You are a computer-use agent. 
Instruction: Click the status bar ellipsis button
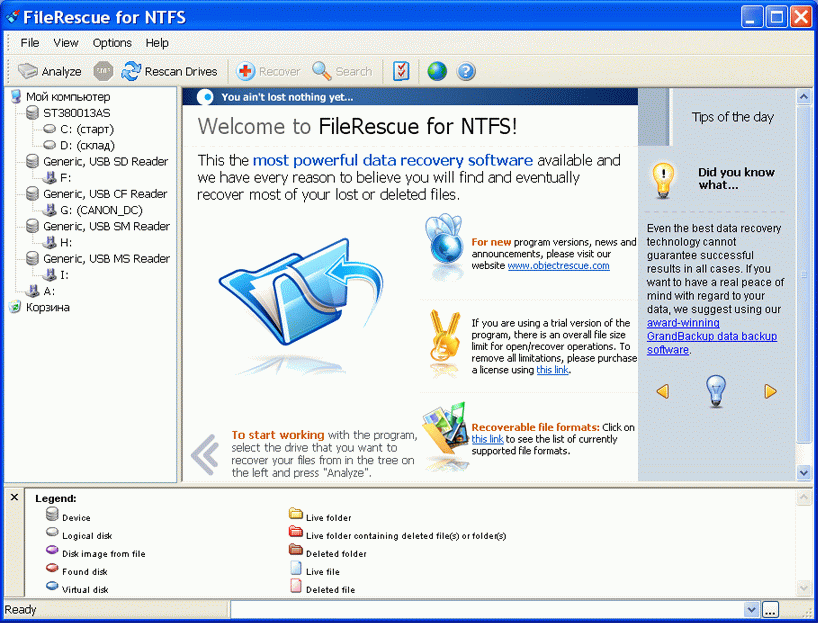(770, 609)
